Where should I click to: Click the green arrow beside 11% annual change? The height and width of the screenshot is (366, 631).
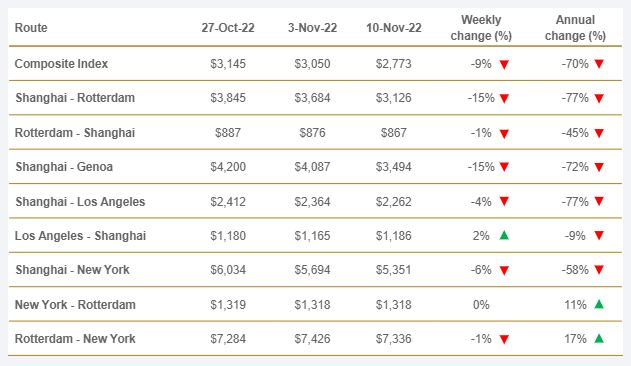pos(599,304)
